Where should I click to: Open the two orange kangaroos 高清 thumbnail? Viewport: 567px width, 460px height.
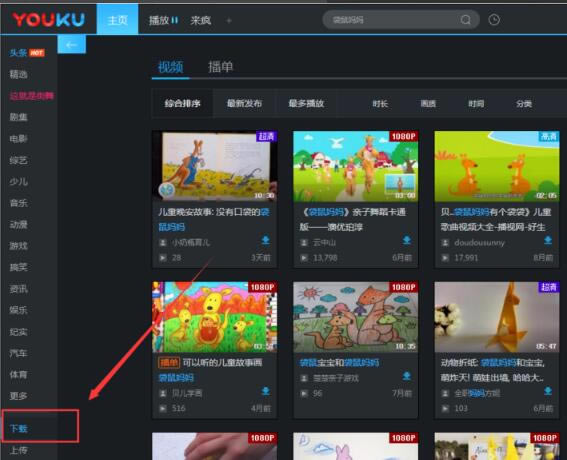497,166
